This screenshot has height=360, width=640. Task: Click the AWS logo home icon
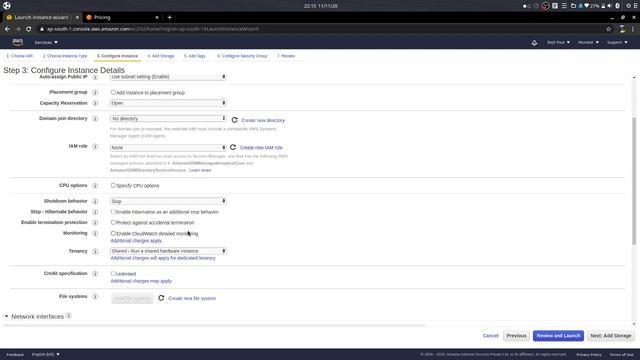point(18,42)
